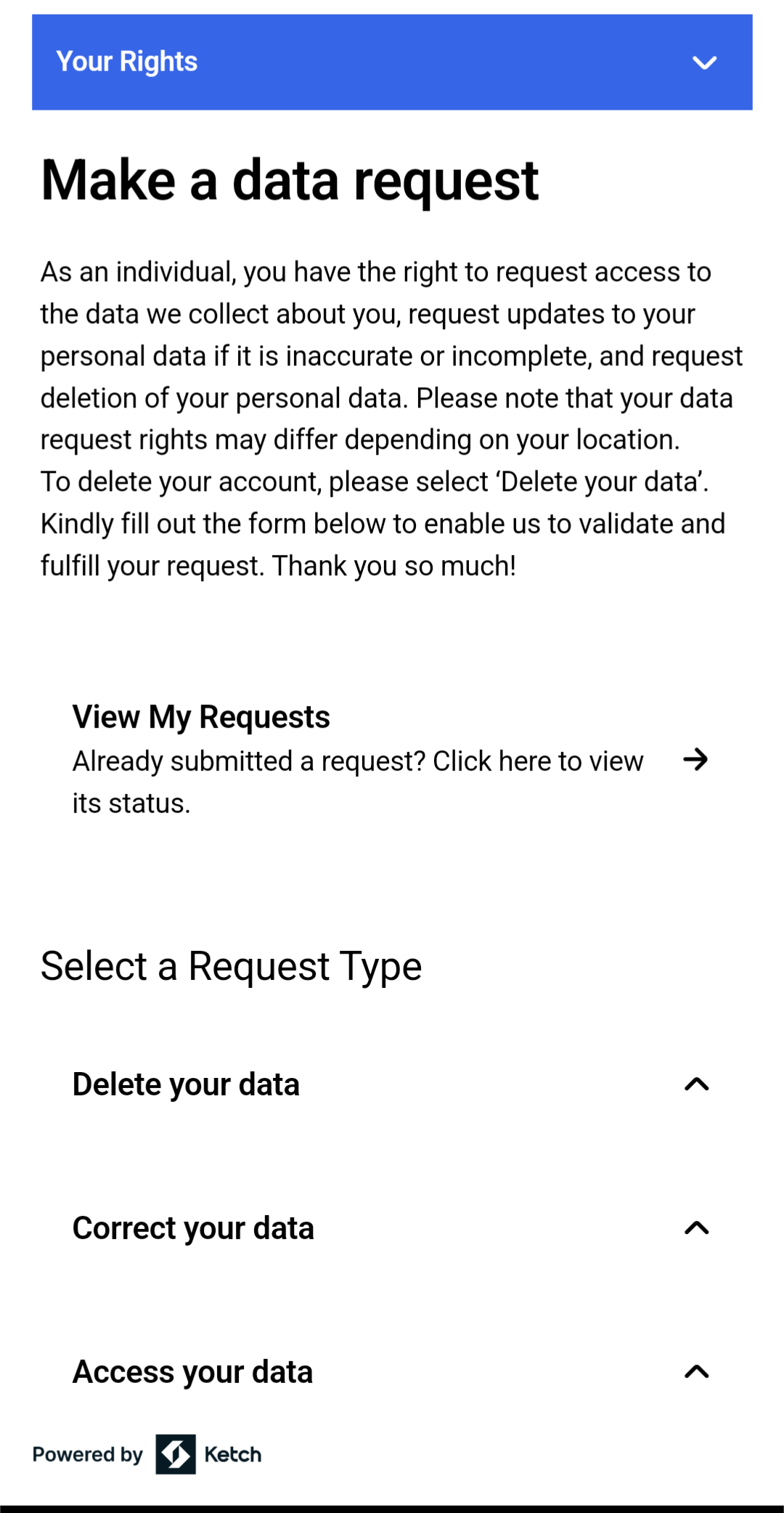The width and height of the screenshot is (784, 1513).
Task: Click the Select a Request Type heading
Action: (232, 966)
